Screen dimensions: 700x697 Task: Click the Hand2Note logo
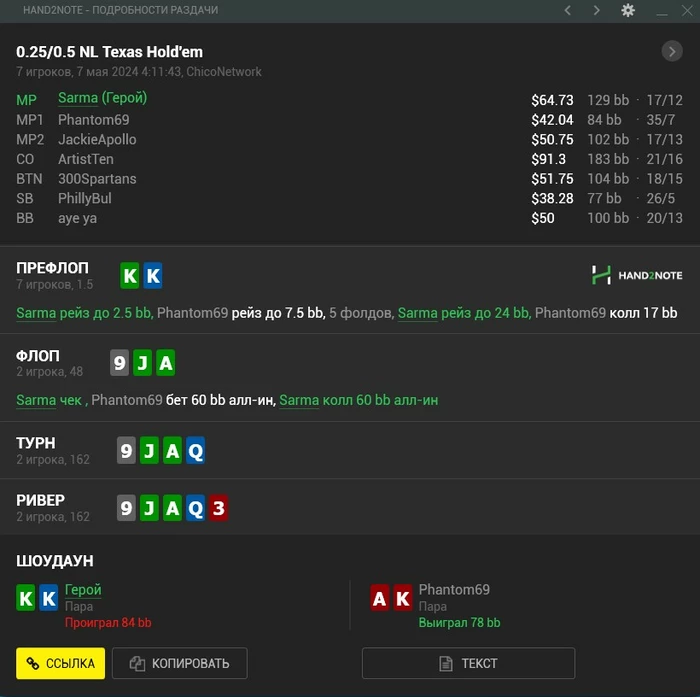pyautogui.click(x=637, y=275)
